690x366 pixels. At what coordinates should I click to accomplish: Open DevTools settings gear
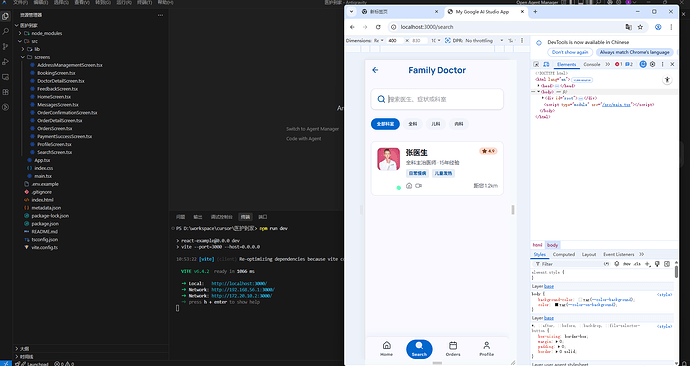point(653,64)
